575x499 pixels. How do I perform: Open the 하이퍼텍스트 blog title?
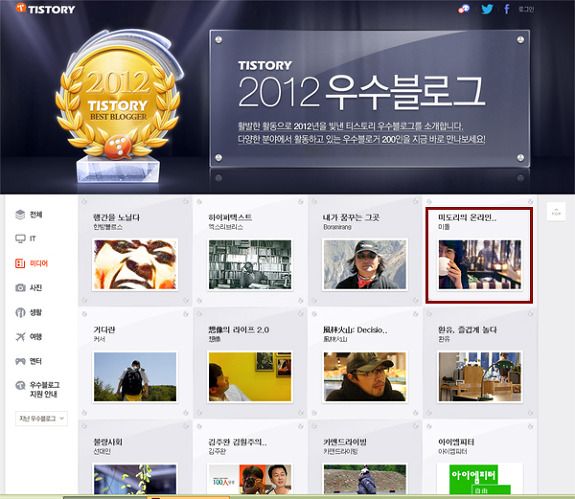coord(230,217)
